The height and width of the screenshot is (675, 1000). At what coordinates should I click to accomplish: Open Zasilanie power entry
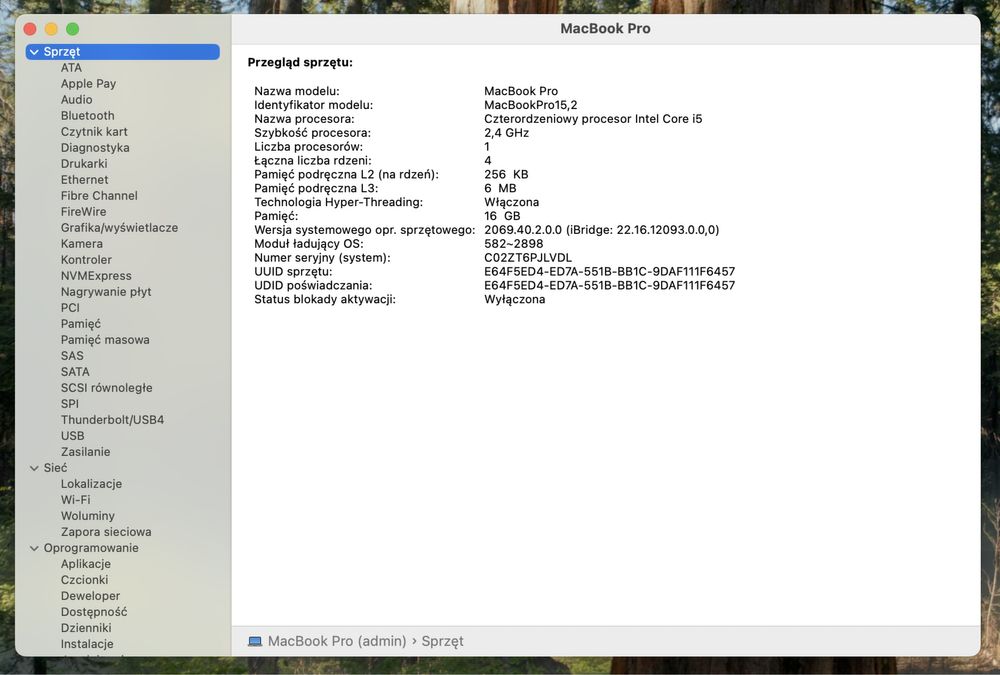(x=85, y=452)
